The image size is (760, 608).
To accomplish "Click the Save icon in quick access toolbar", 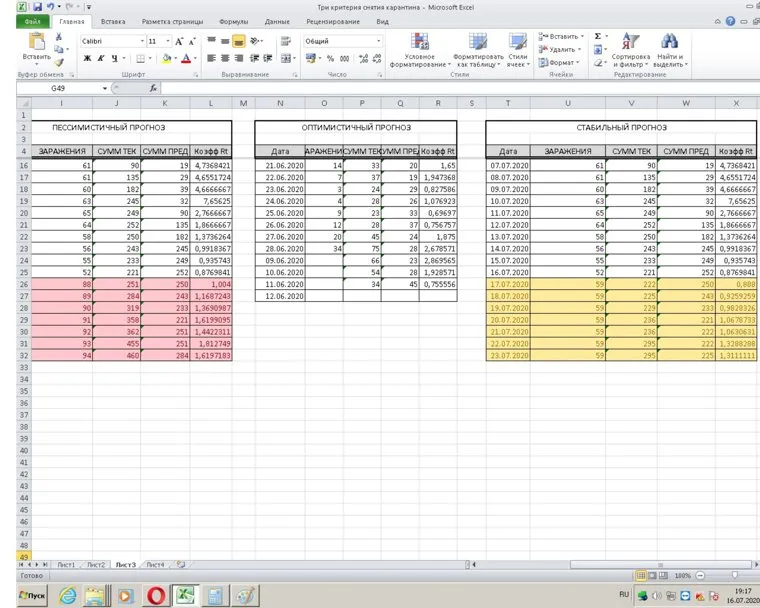I will (37, 7).
